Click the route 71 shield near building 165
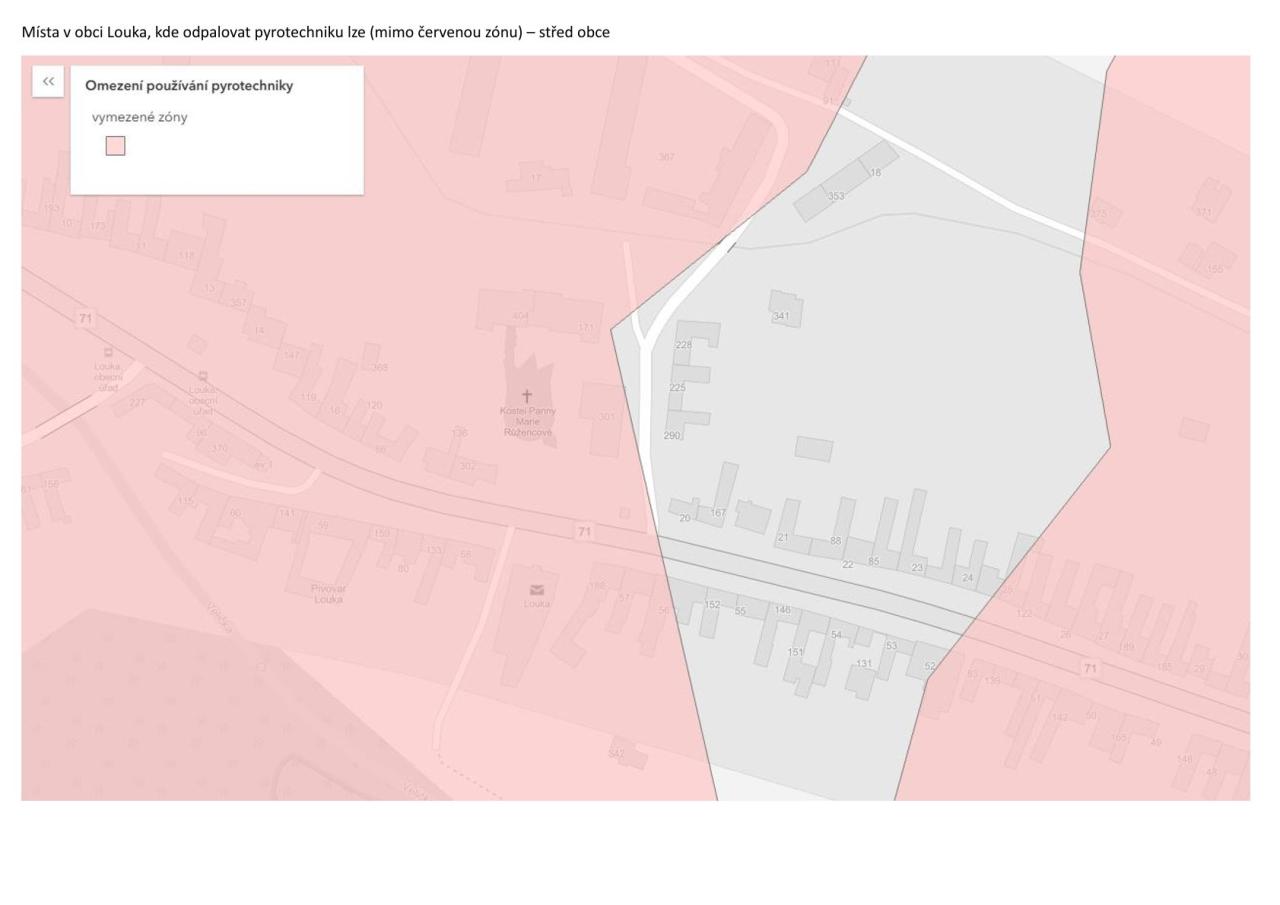The width and height of the screenshot is (1280, 905). pyautogui.click(x=1090, y=668)
